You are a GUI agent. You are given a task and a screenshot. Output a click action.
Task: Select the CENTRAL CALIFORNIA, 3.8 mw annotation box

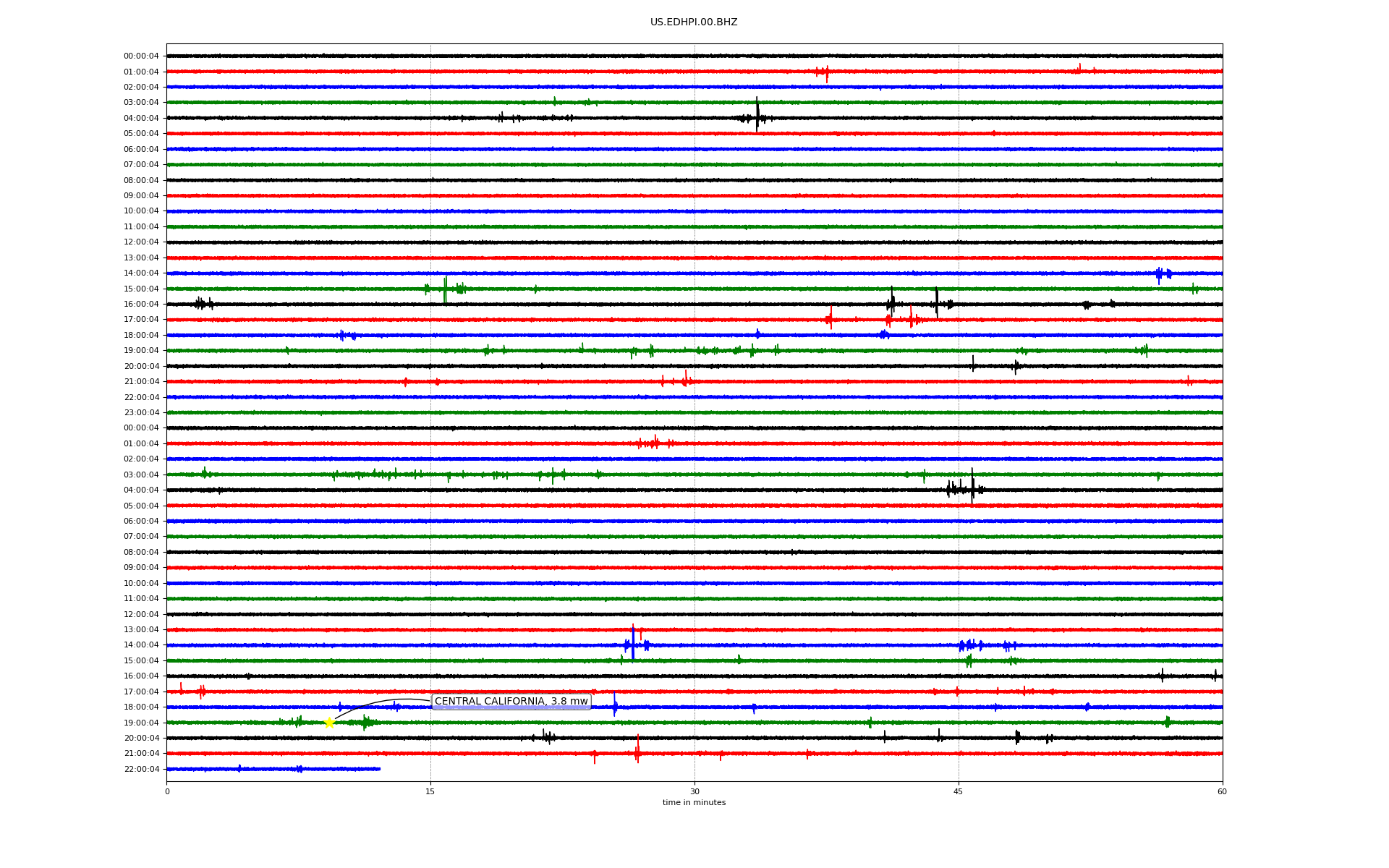pyautogui.click(x=511, y=702)
